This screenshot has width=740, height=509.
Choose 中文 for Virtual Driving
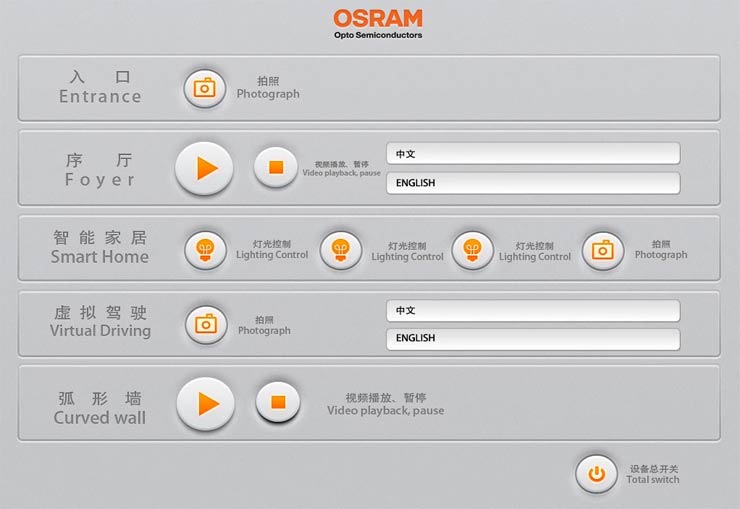(x=532, y=311)
